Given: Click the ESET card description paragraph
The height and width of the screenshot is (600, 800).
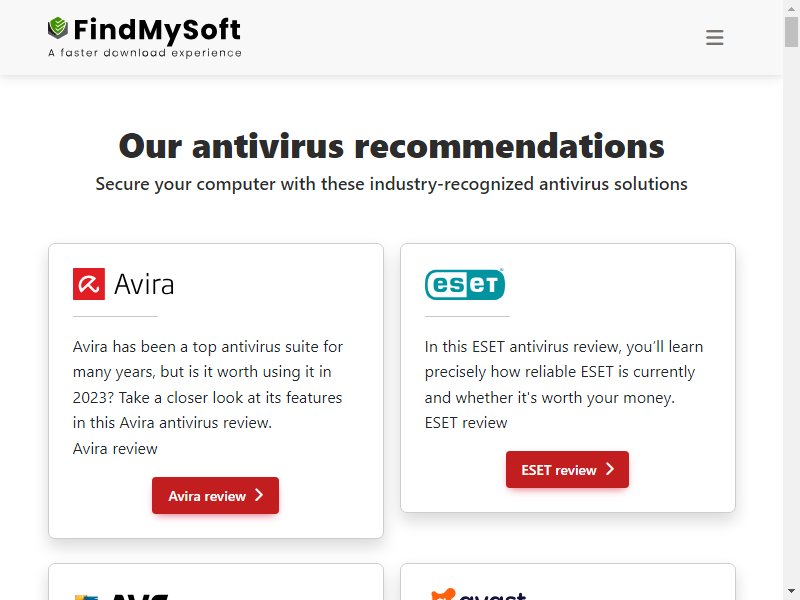Looking at the screenshot, I should pos(564,371).
